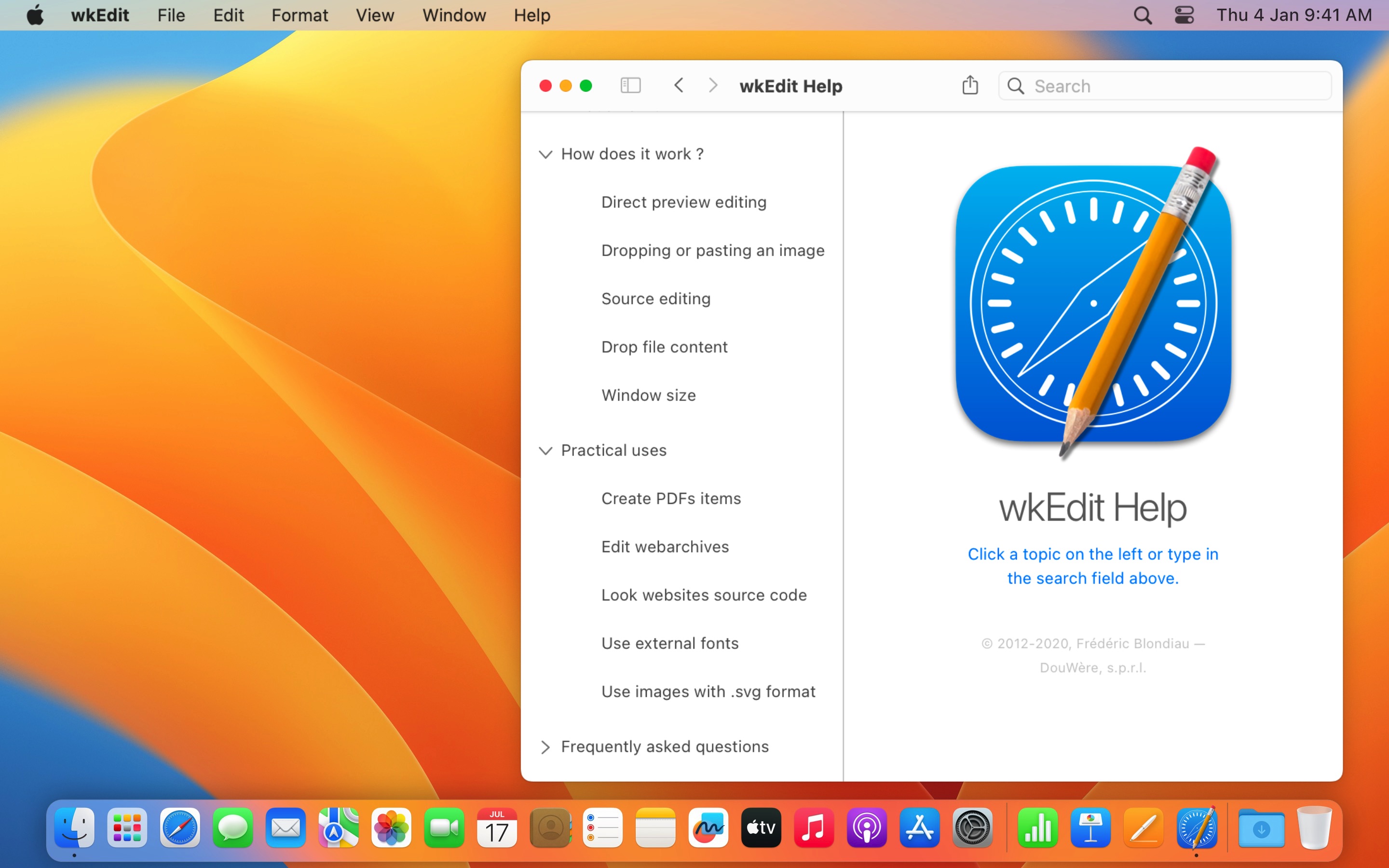The image size is (1389, 868).
Task: Click the Search field in Help window
Action: (x=1165, y=86)
